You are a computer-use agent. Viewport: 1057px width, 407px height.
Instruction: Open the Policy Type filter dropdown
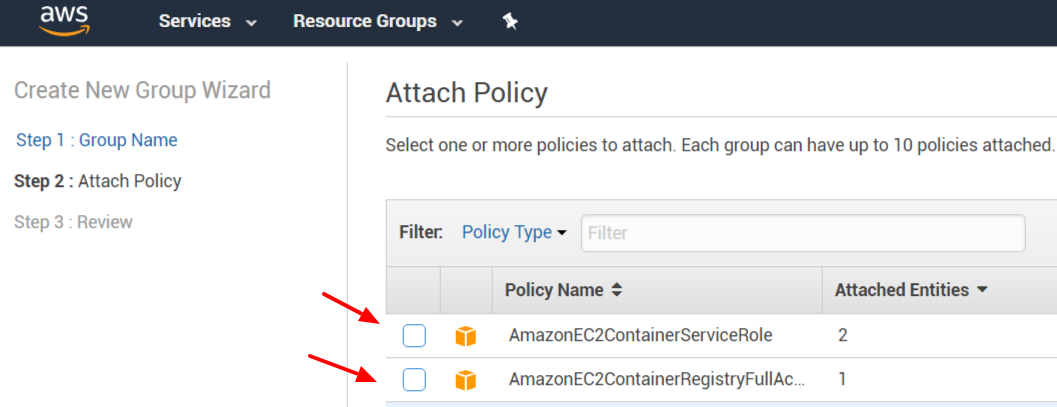pyautogui.click(x=514, y=232)
